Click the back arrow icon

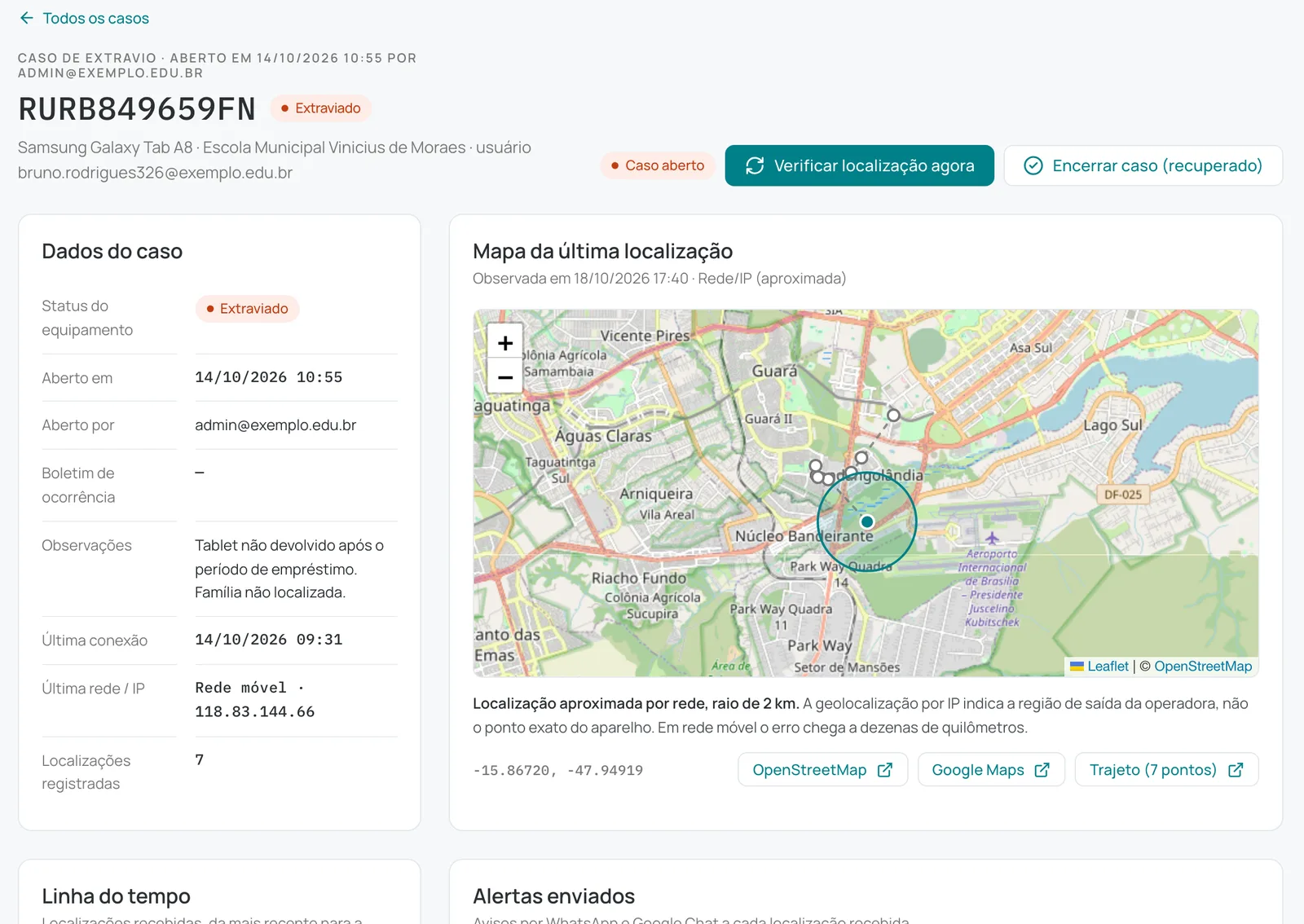click(27, 18)
